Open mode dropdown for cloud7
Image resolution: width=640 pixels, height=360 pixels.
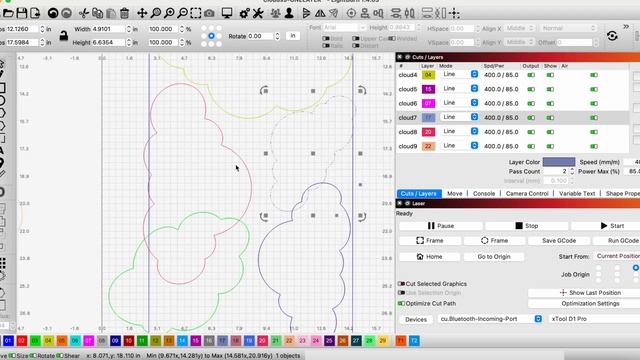tap(474, 117)
